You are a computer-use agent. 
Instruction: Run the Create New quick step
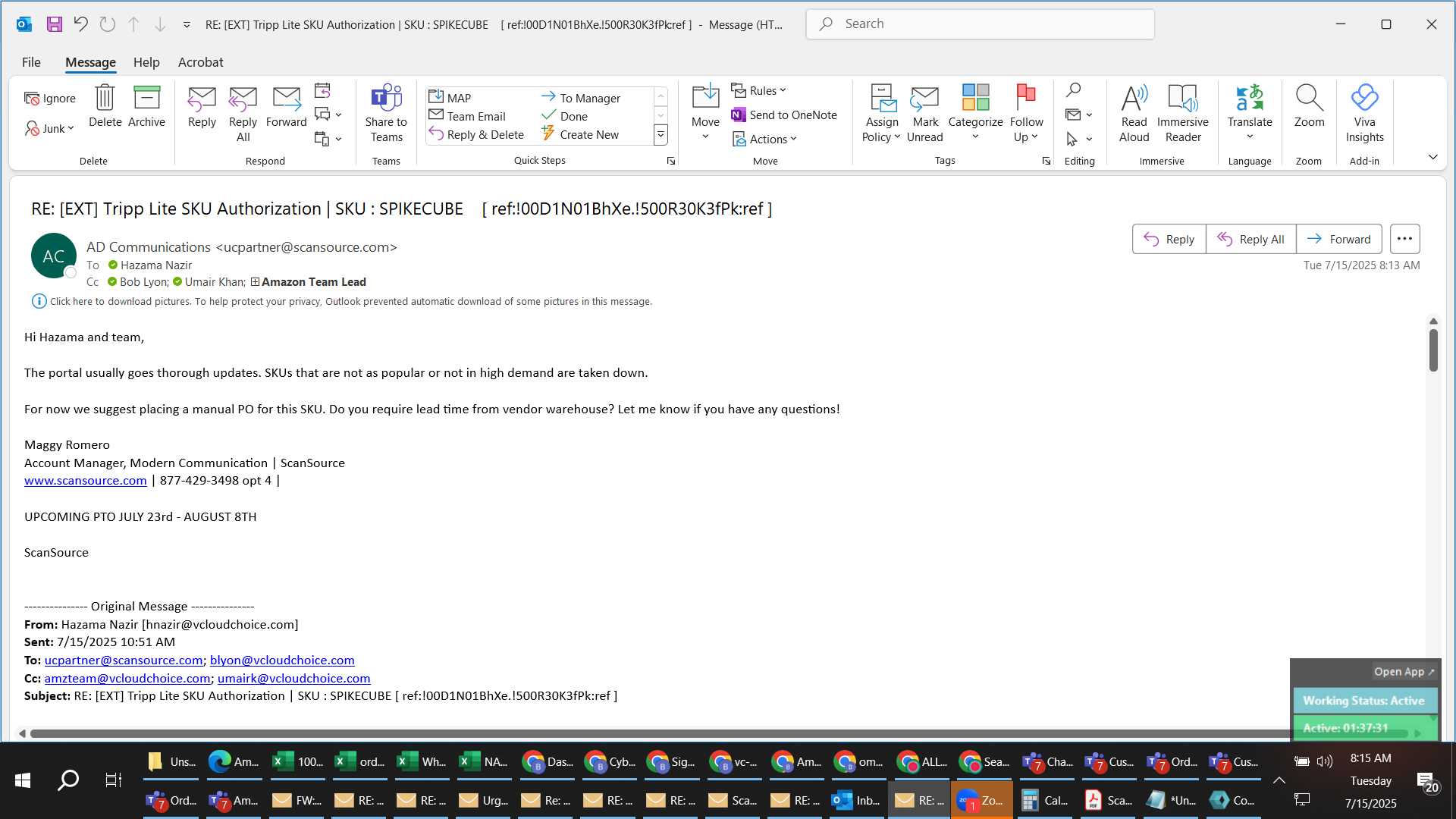click(581, 134)
